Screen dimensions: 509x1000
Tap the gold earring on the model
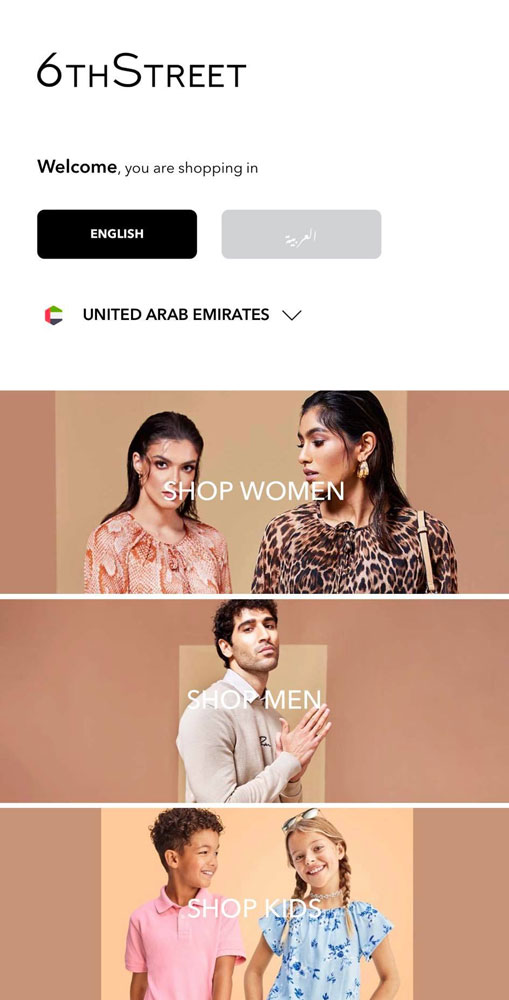pos(363,469)
